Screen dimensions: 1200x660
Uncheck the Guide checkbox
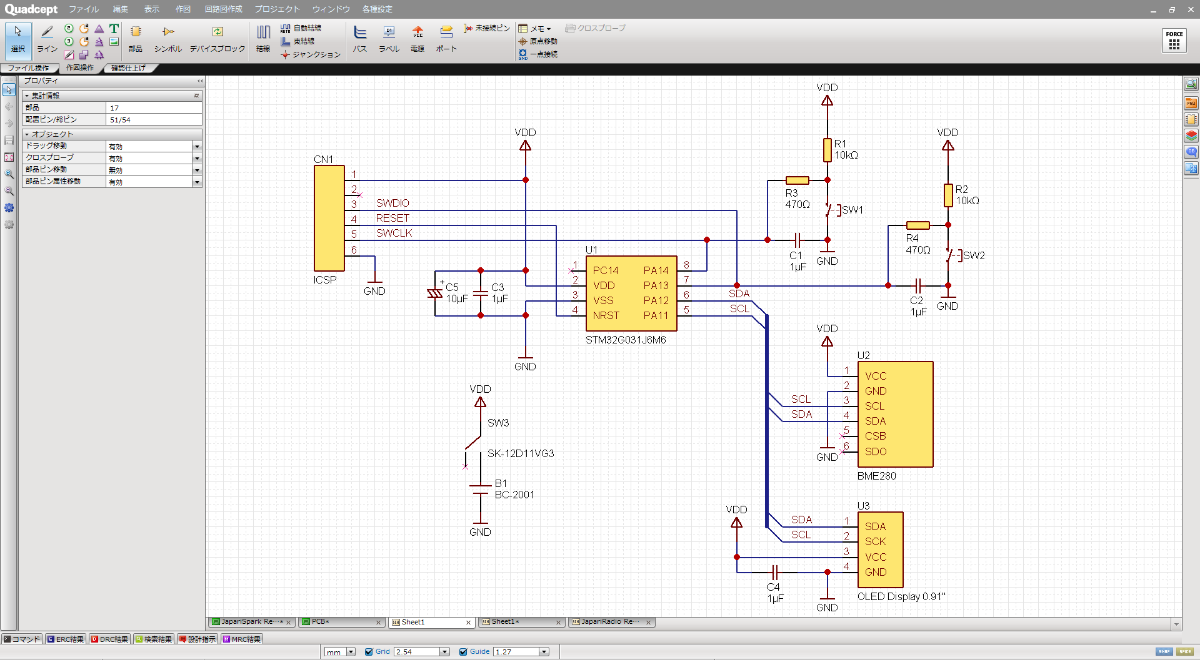(x=463, y=652)
